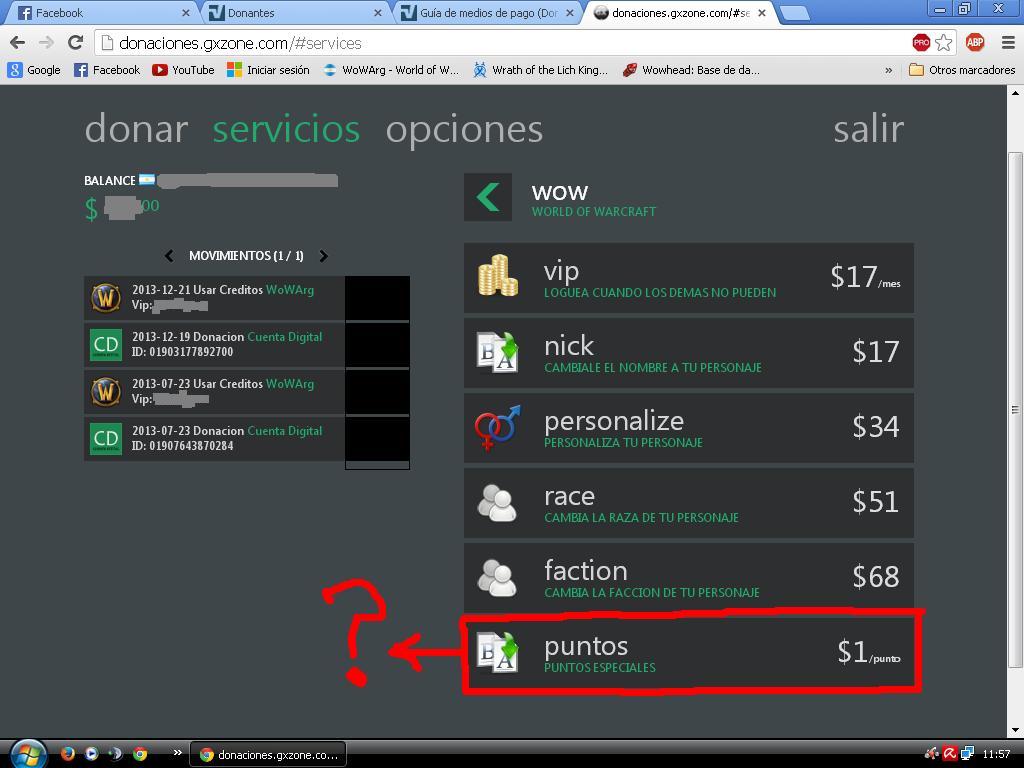1024x768 pixels.
Task: Select the race $51 service row
Action: pyautogui.click(x=688, y=503)
